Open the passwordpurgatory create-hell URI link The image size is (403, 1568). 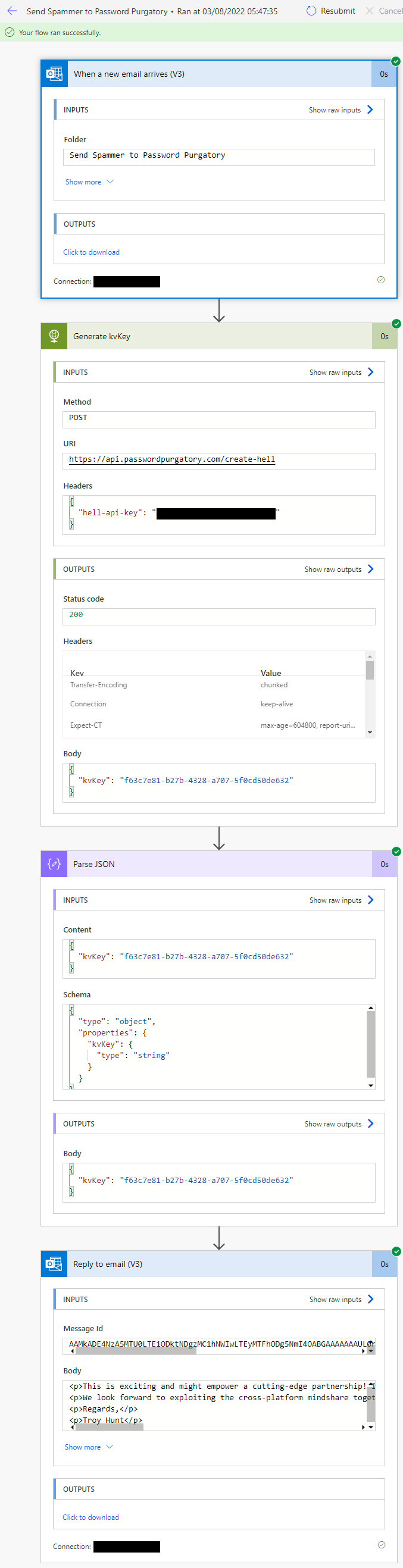click(x=171, y=459)
